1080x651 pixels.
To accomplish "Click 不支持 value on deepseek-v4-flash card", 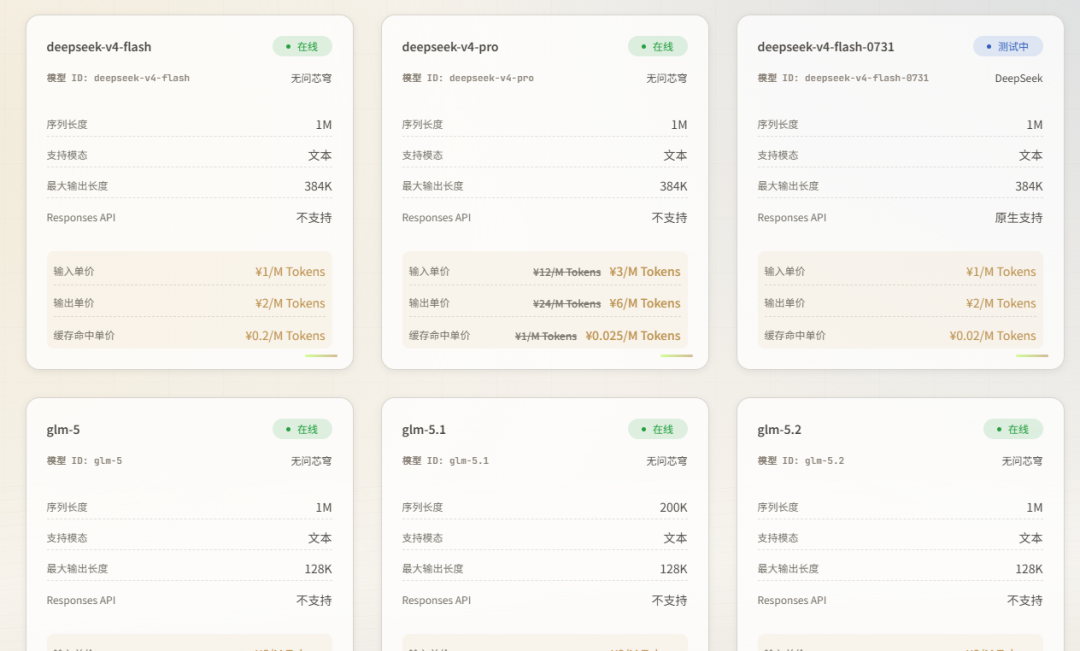I will (314, 218).
